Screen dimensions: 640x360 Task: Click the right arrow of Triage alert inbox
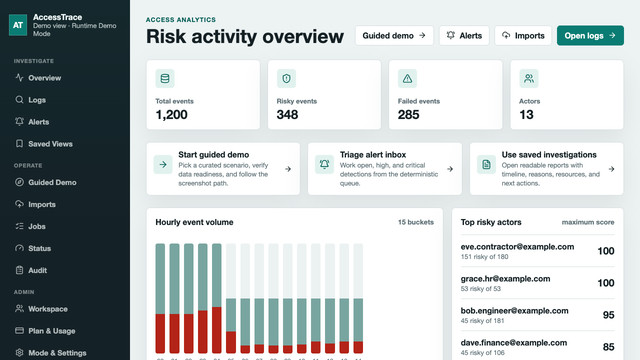pyautogui.click(x=450, y=169)
